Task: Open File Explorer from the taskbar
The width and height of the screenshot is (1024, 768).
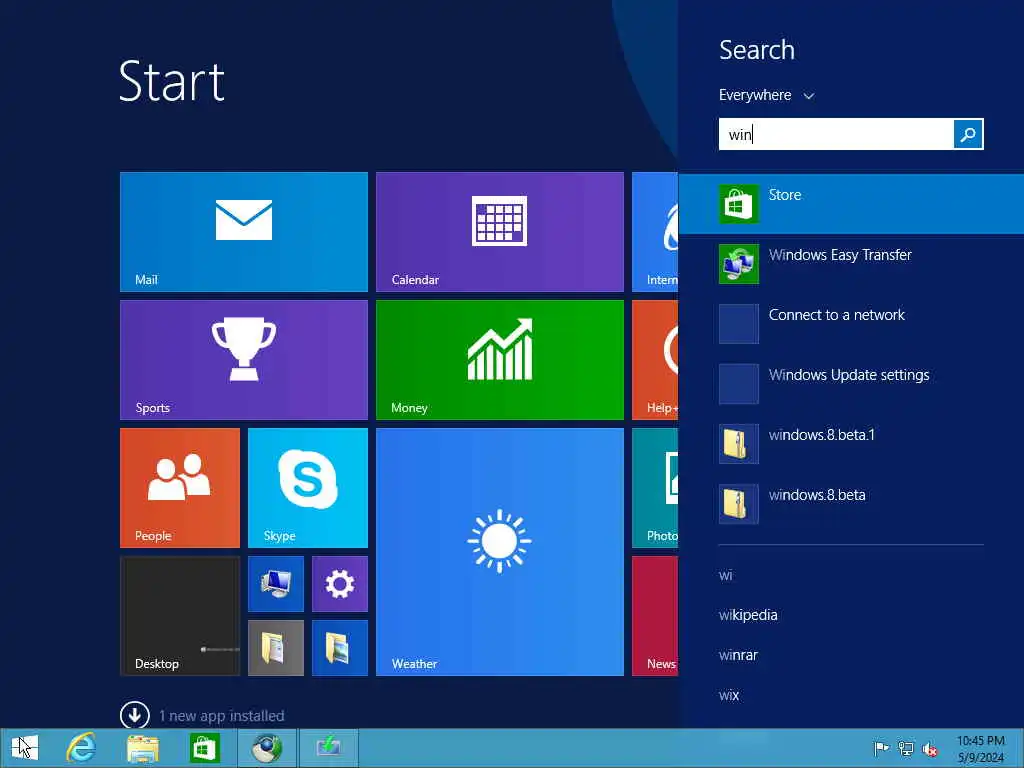Action: tap(142, 748)
